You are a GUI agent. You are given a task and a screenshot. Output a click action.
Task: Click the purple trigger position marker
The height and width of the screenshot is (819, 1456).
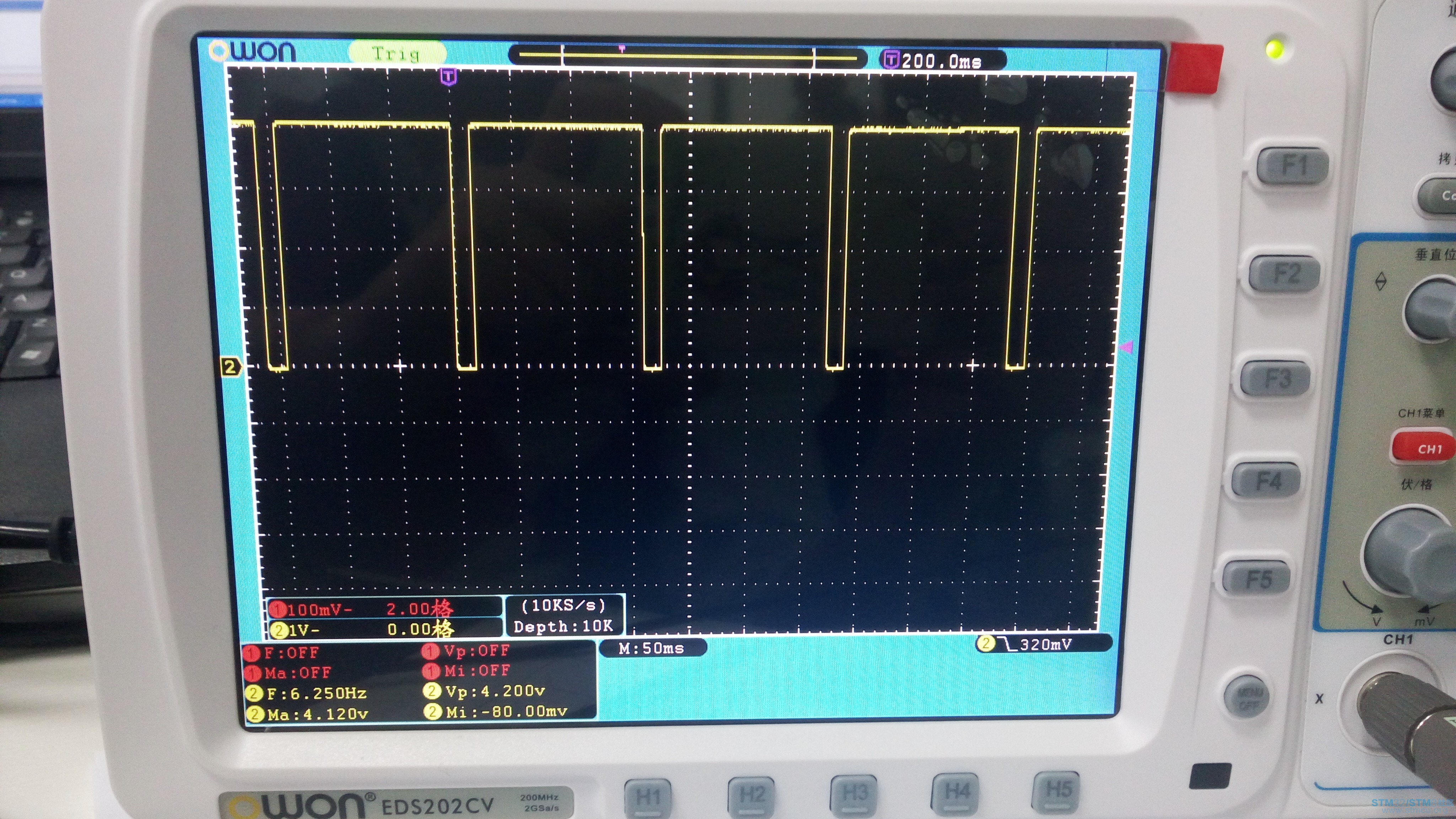click(x=448, y=76)
